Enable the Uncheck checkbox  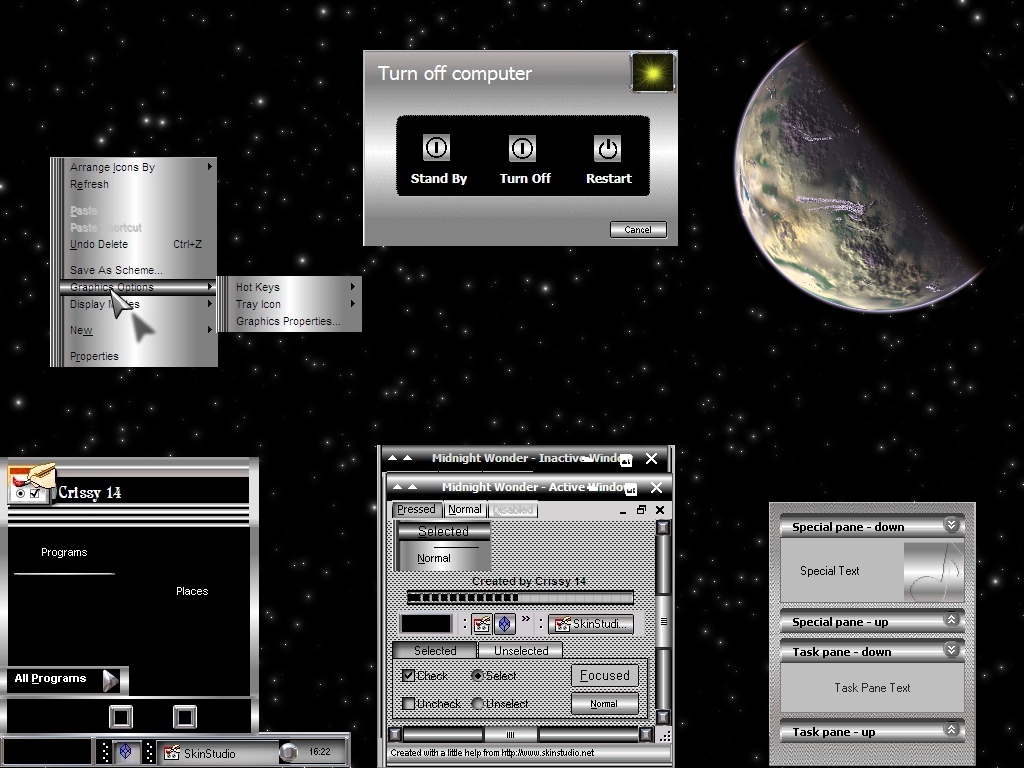(409, 703)
